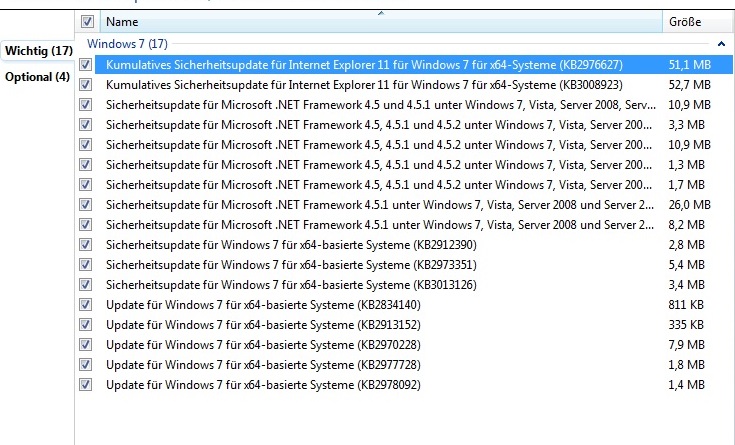Switch to the Wichtig (17) tab
Image resolution: width=735 pixels, height=445 pixels.
click(x=39, y=51)
